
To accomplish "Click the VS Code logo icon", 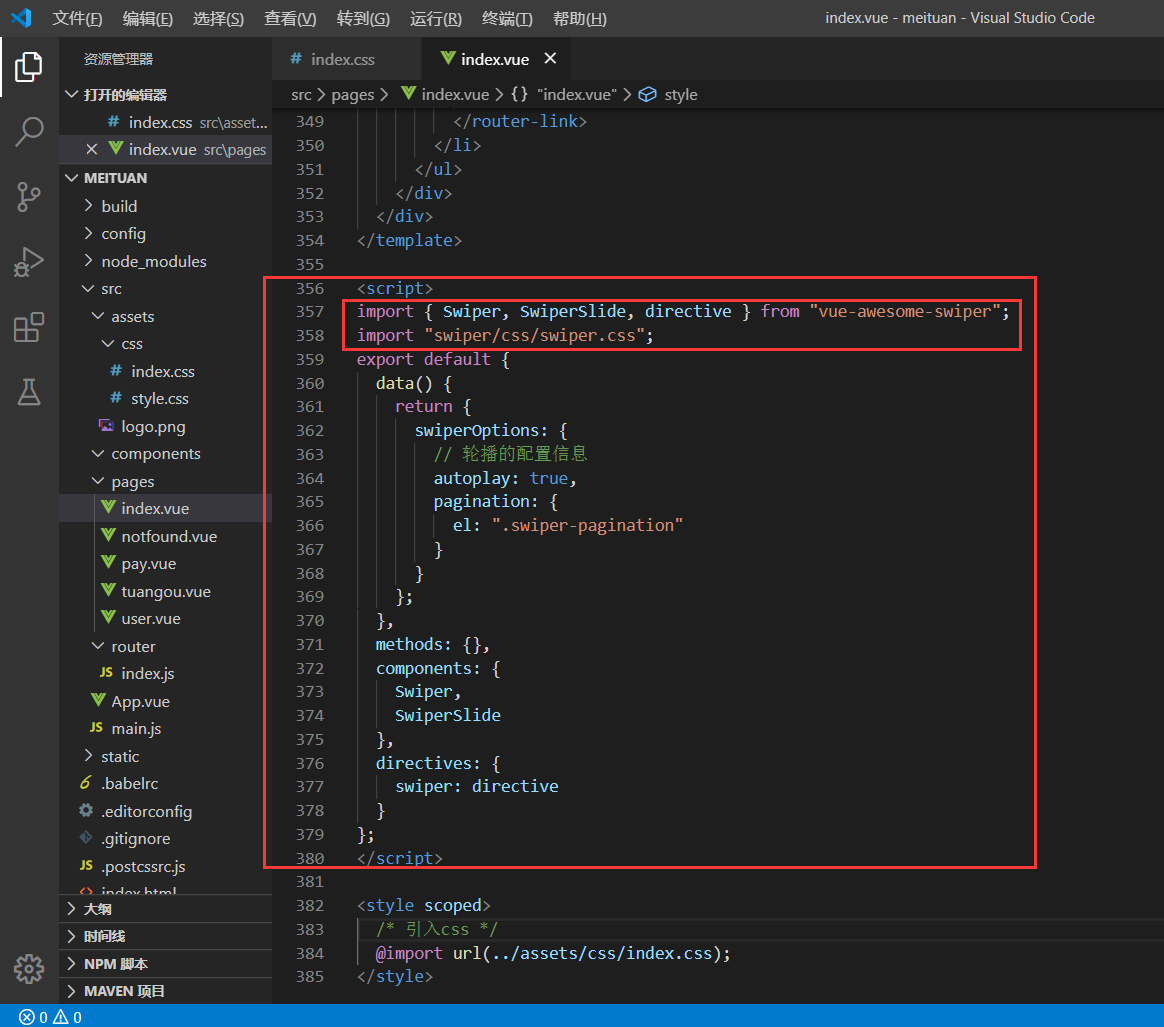I will 22,18.
